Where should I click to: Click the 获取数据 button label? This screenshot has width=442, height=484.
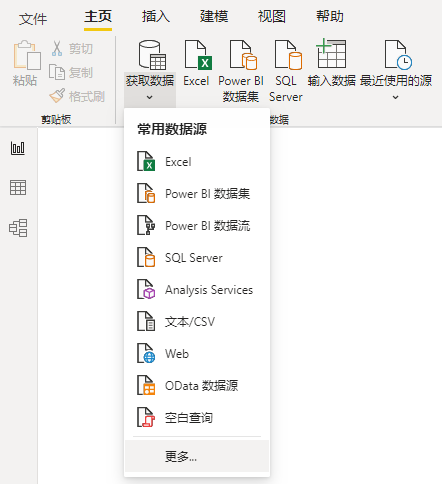[150, 80]
